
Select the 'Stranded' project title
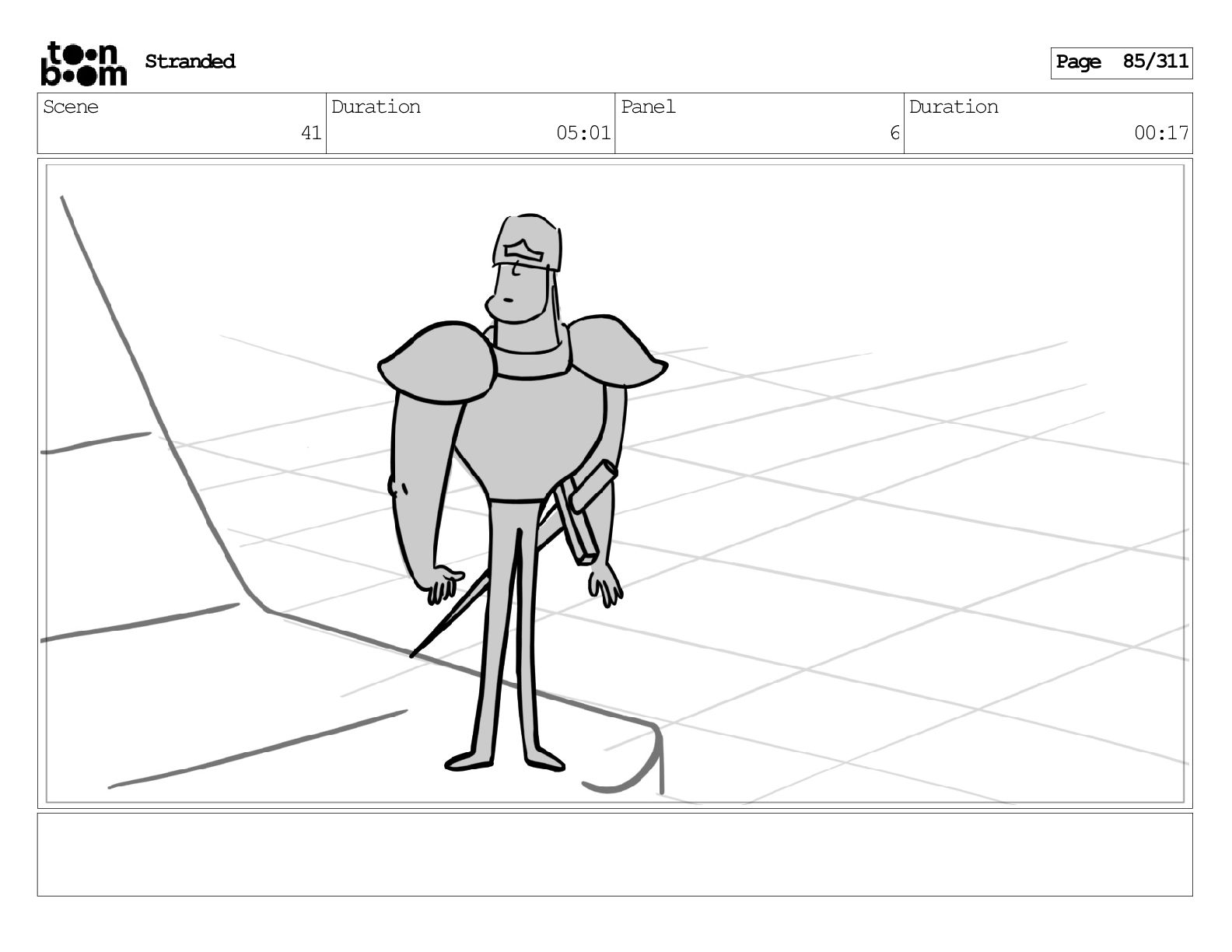pyautogui.click(x=190, y=61)
